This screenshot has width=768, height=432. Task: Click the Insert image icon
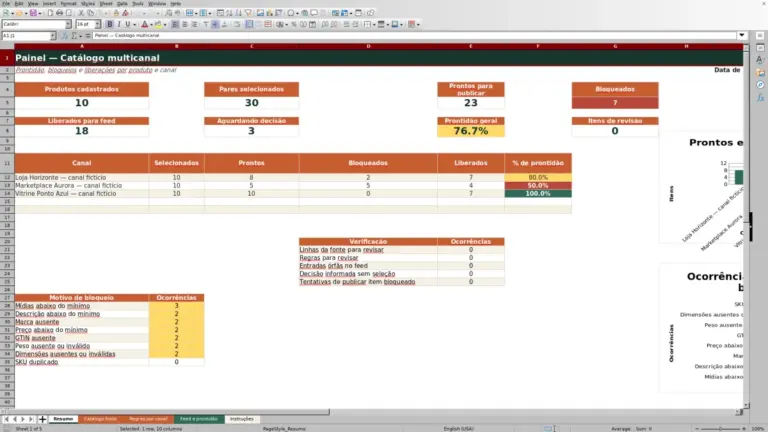tap(260, 13)
